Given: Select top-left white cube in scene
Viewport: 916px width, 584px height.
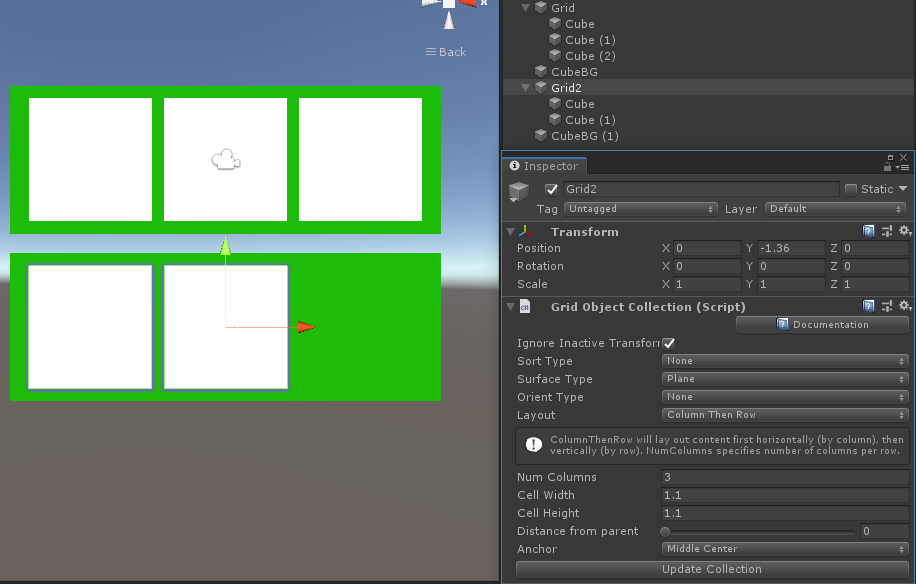Looking at the screenshot, I should click(x=91, y=159).
